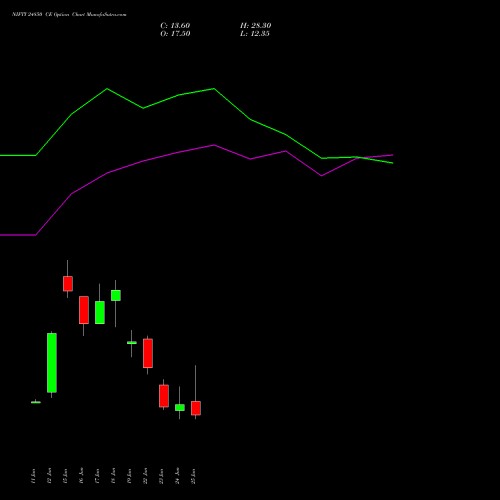Click the '12 Jun' date axis label
This screenshot has height=500, width=500.
pyautogui.click(x=49, y=476)
